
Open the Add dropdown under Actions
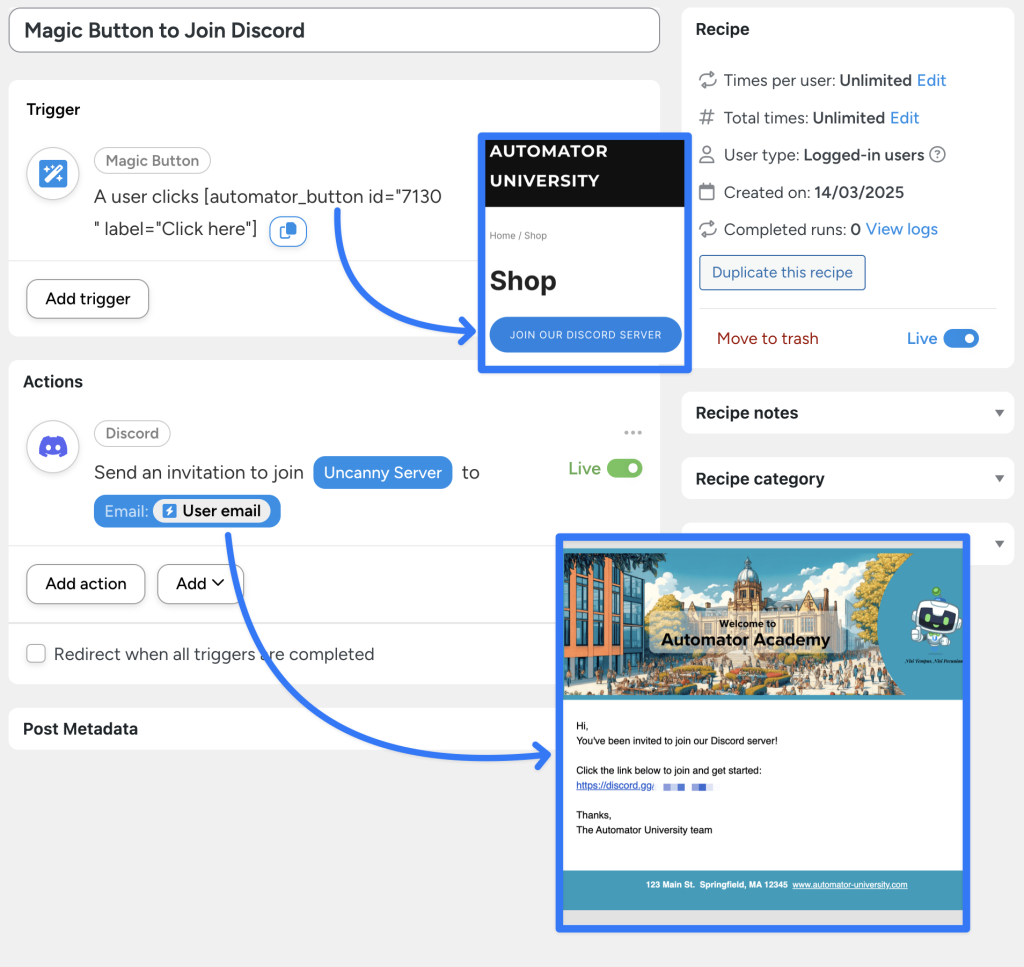[200, 584]
